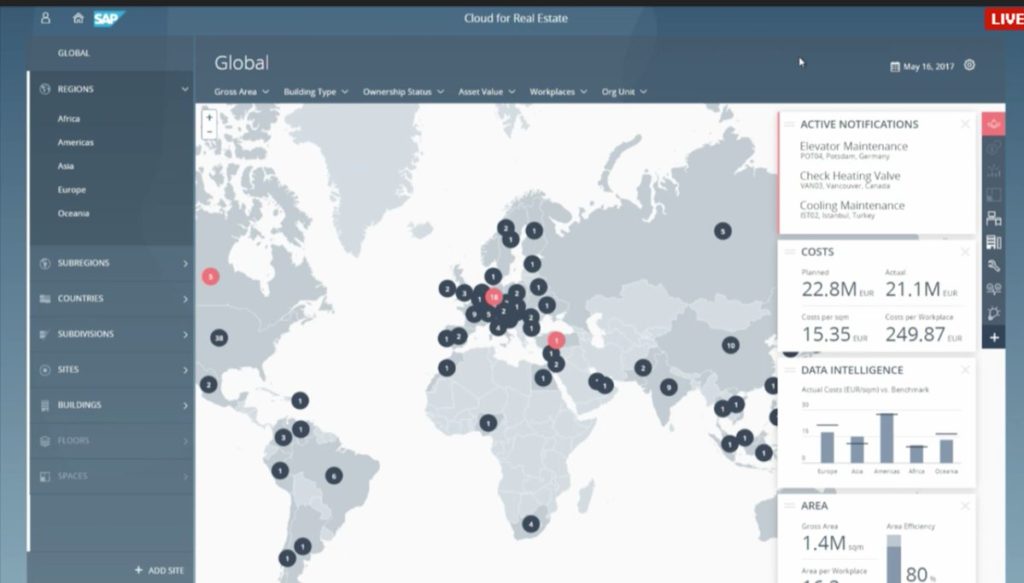Click the marker labeled 10 in China
Screen dimensions: 1024x583
731,345
